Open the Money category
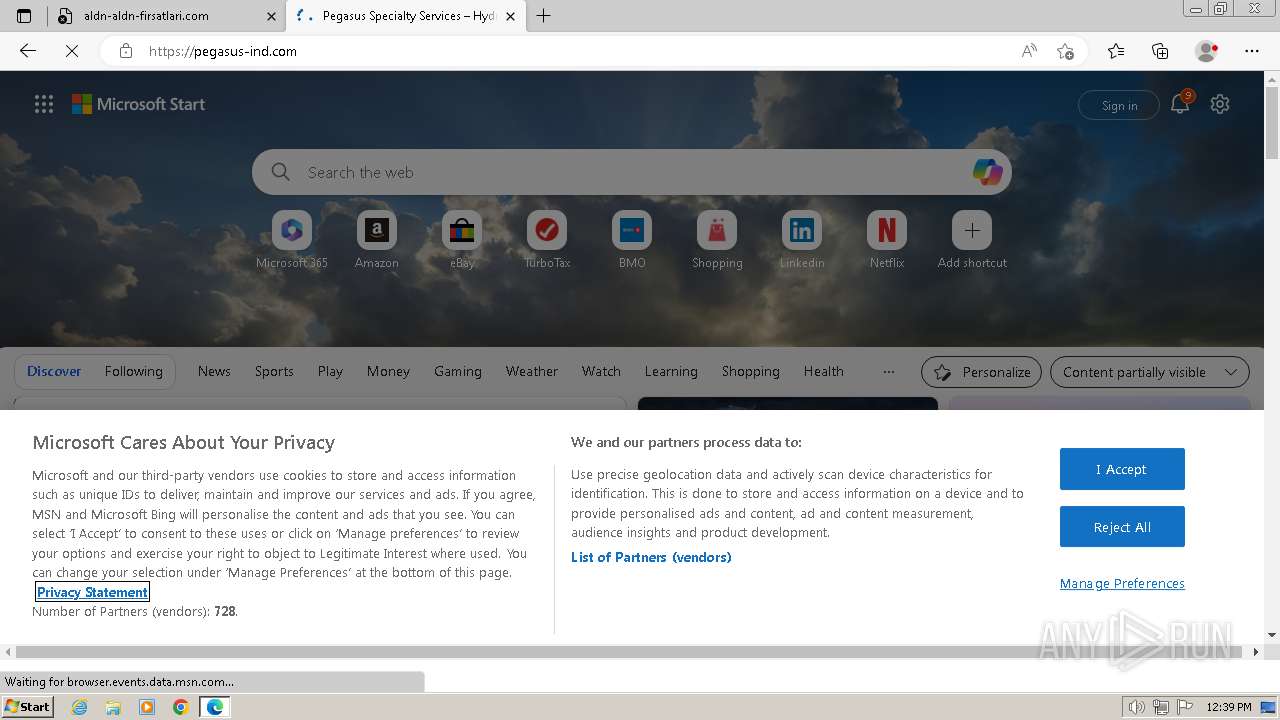 [388, 371]
